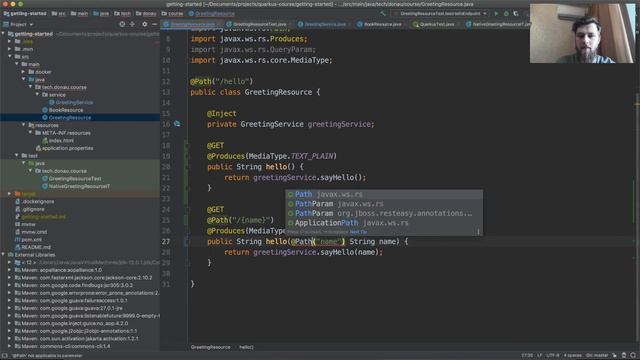The height and width of the screenshot is (360, 640).
Task: Click the '4 spaces' indent setting
Action: click(572, 356)
